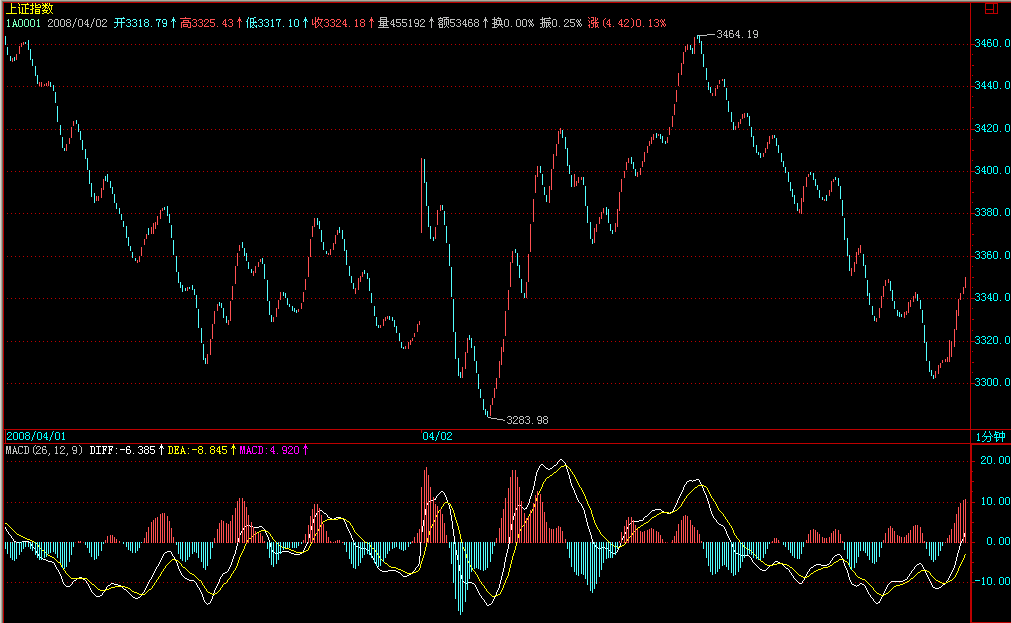Click the volume 量455192 readout
Screen dimensions: 1011x623
point(402,22)
